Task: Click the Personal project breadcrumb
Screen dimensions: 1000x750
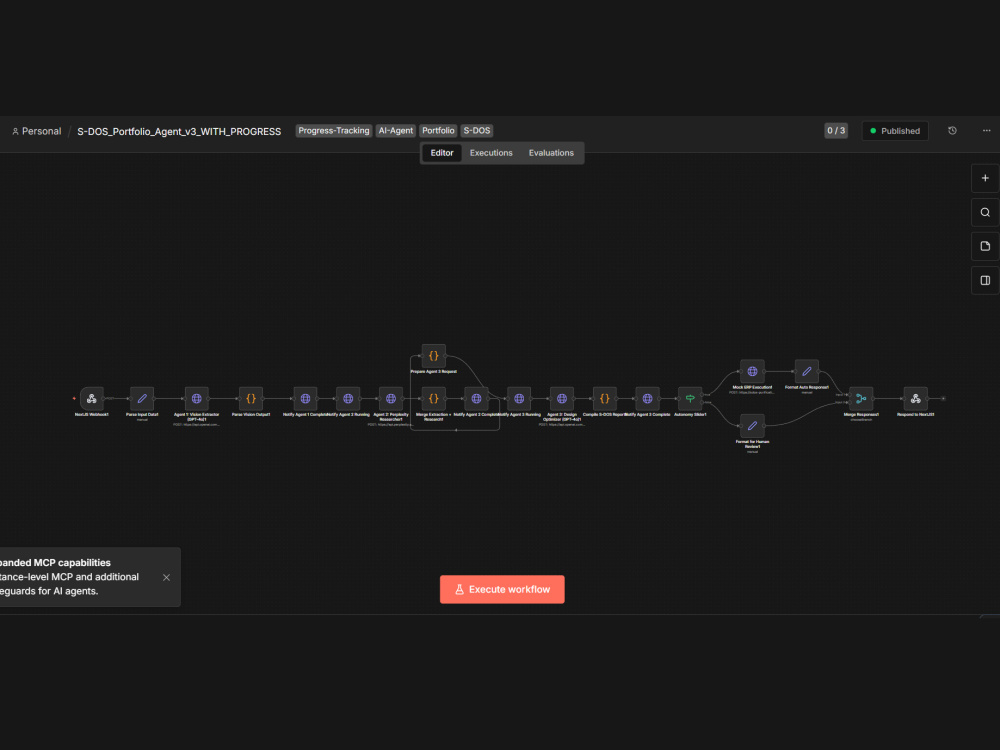Action: (36, 131)
